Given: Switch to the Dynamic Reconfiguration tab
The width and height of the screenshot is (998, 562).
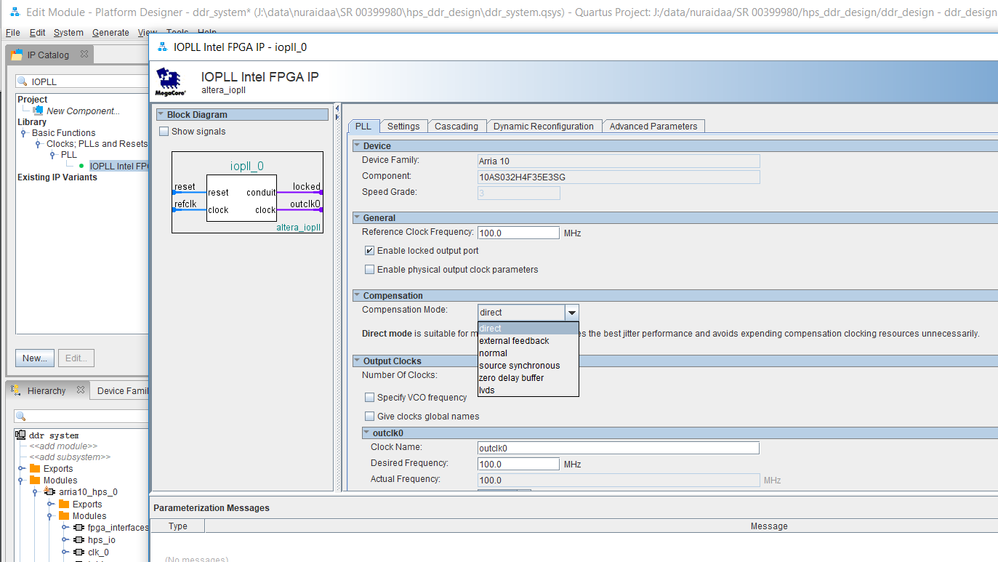Looking at the screenshot, I should tap(543, 126).
